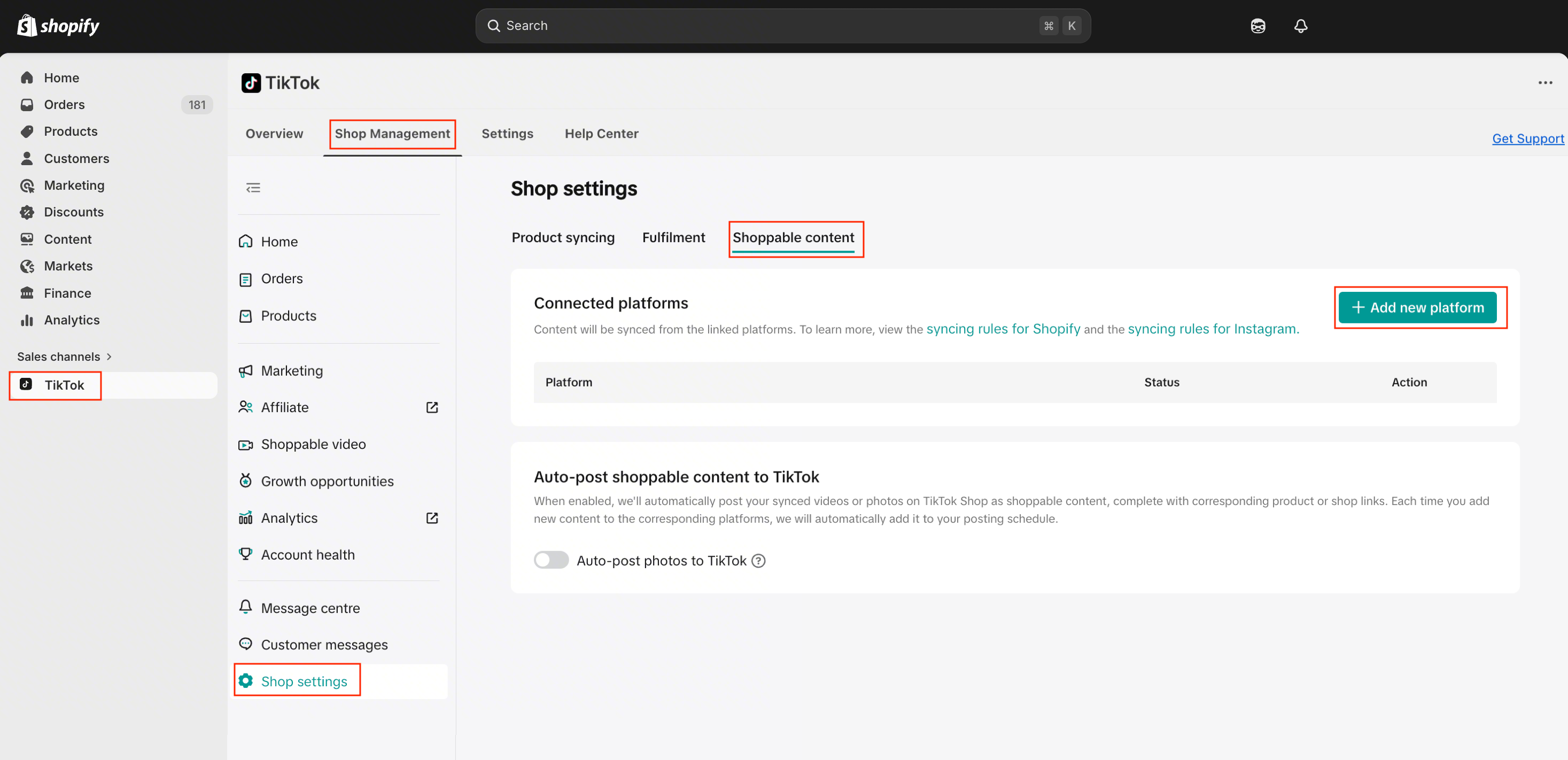1568x760 pixels.
Task: Open the Settings tab
Action: [507, 134]
